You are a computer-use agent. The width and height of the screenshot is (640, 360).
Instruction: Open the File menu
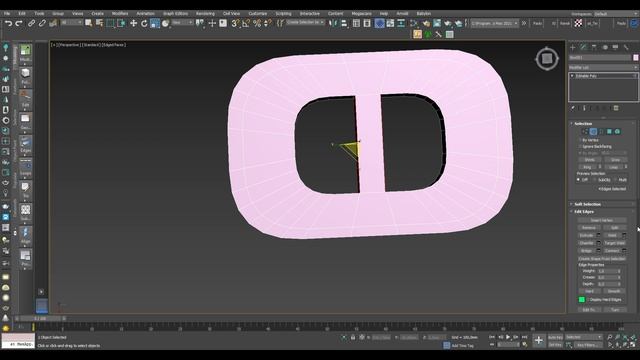pyautogui.click(x=7, y=13)
